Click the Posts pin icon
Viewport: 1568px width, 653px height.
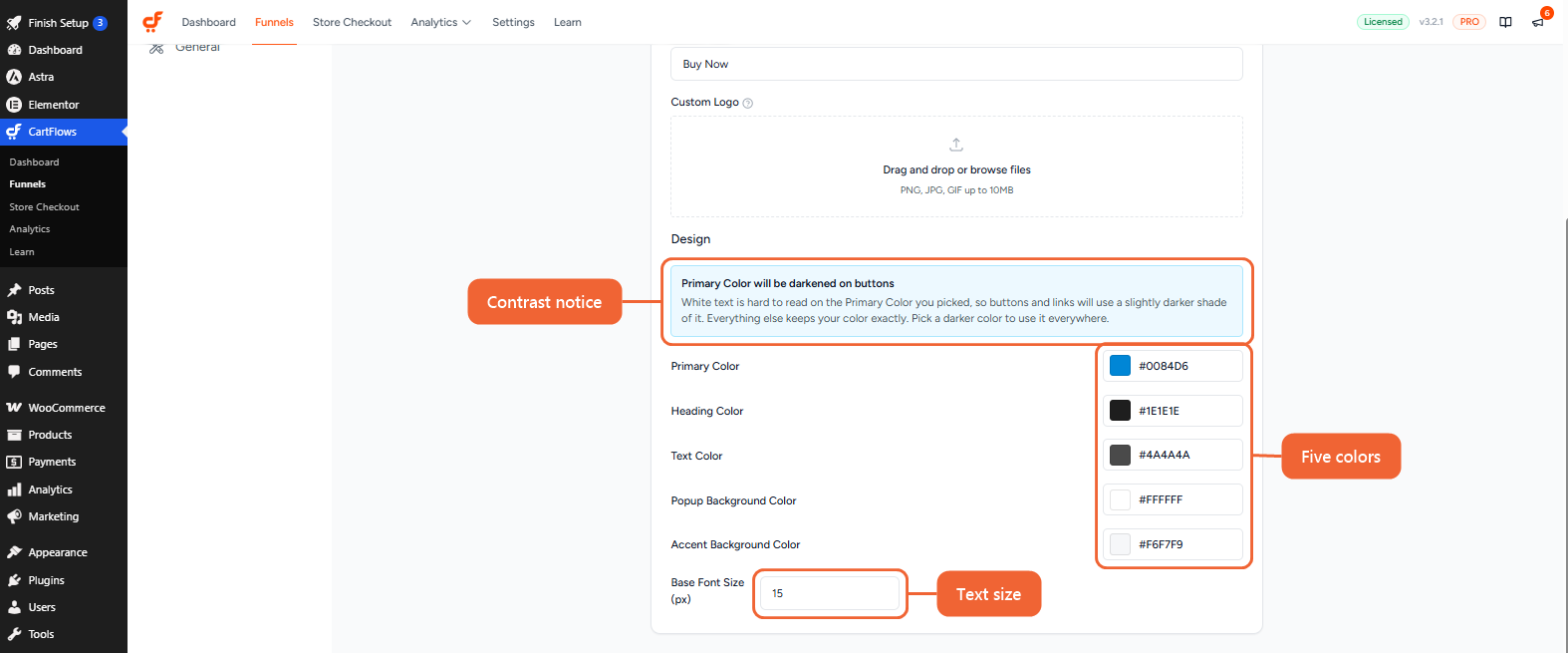14,290
